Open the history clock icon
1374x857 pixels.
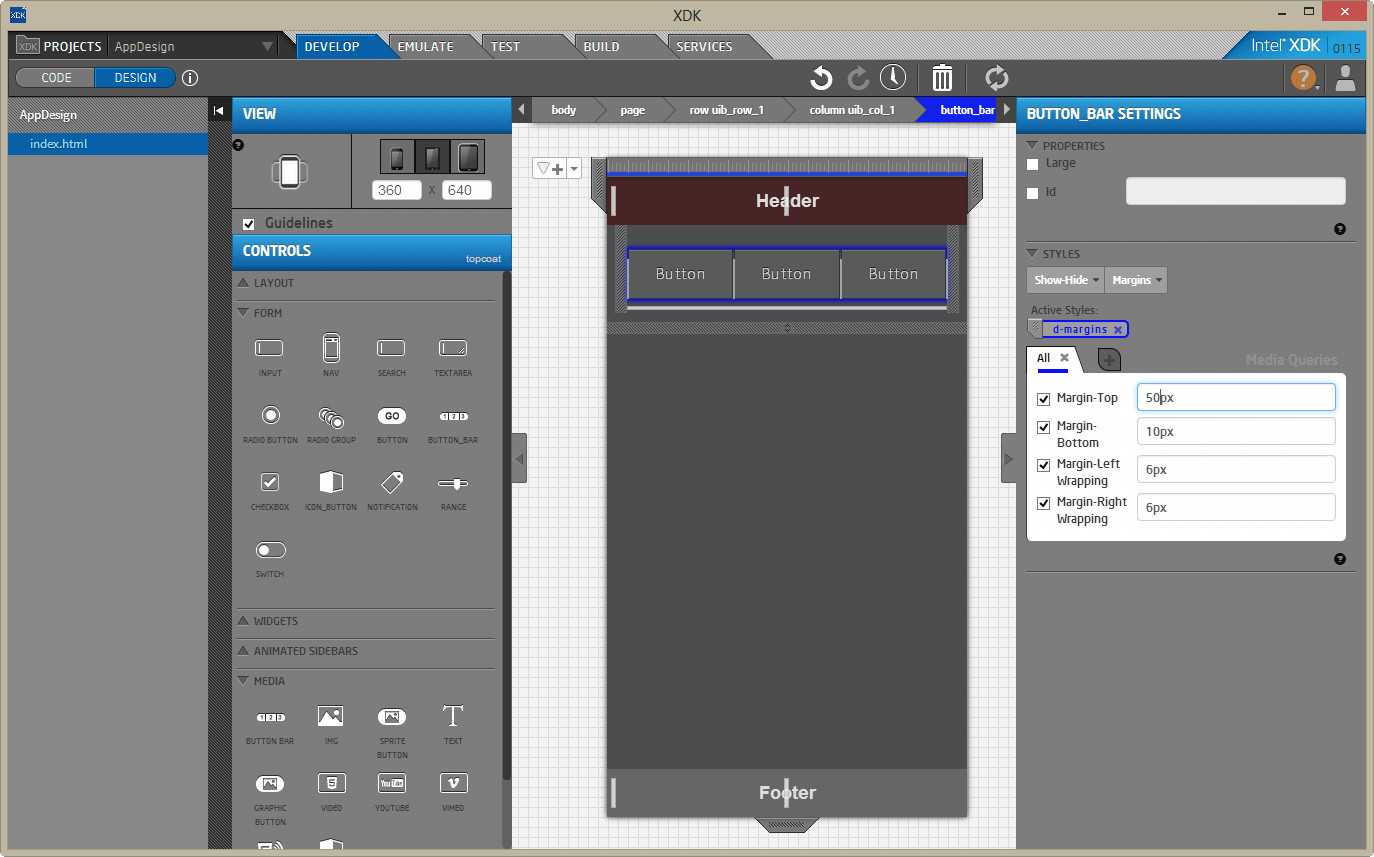[x=893, y=78]
